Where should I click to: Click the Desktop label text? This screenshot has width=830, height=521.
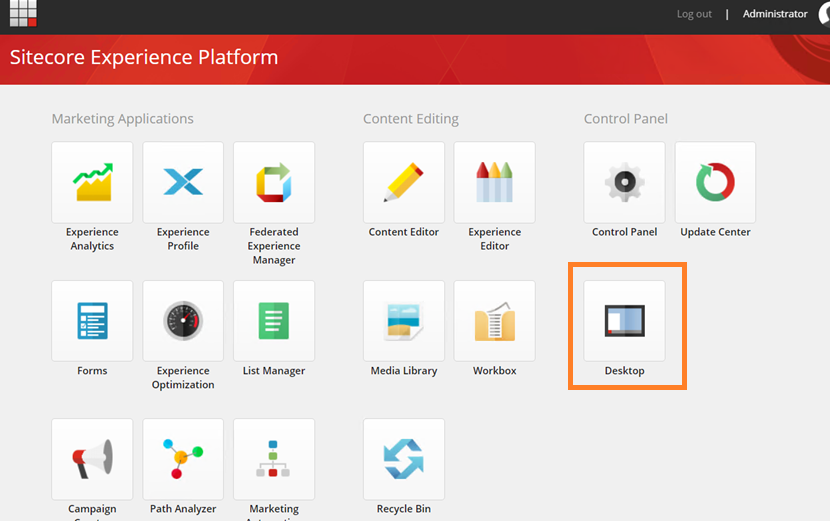(x=625, y=371)
